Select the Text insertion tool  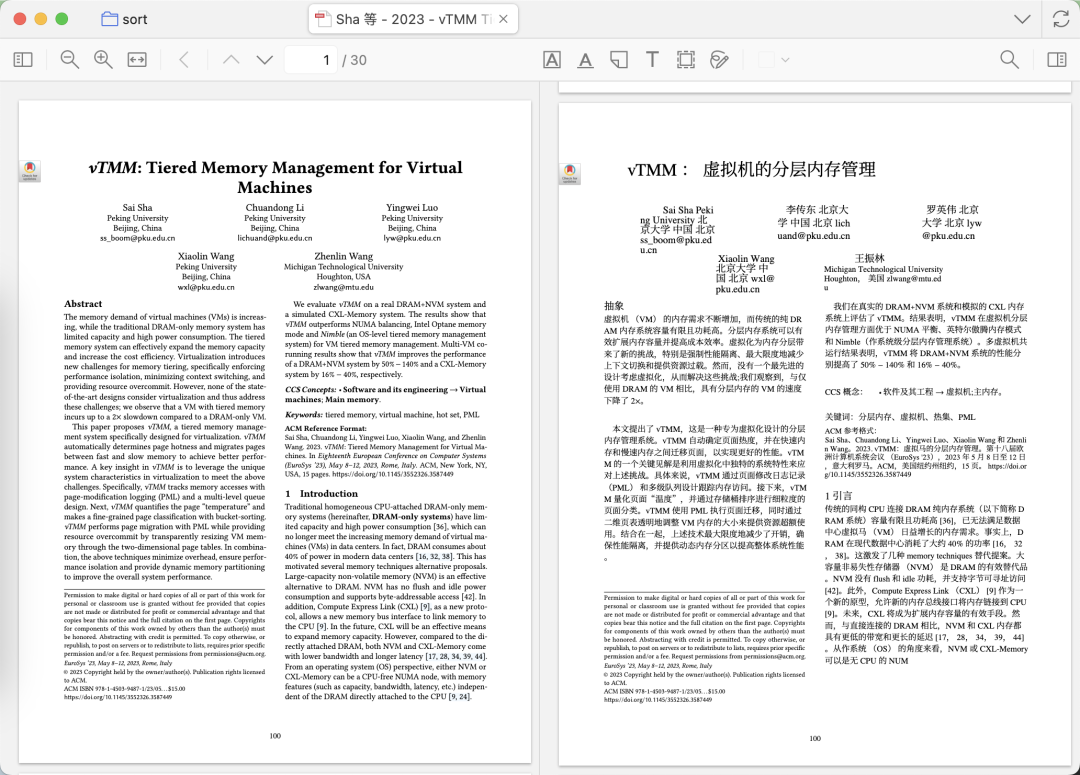652,59
